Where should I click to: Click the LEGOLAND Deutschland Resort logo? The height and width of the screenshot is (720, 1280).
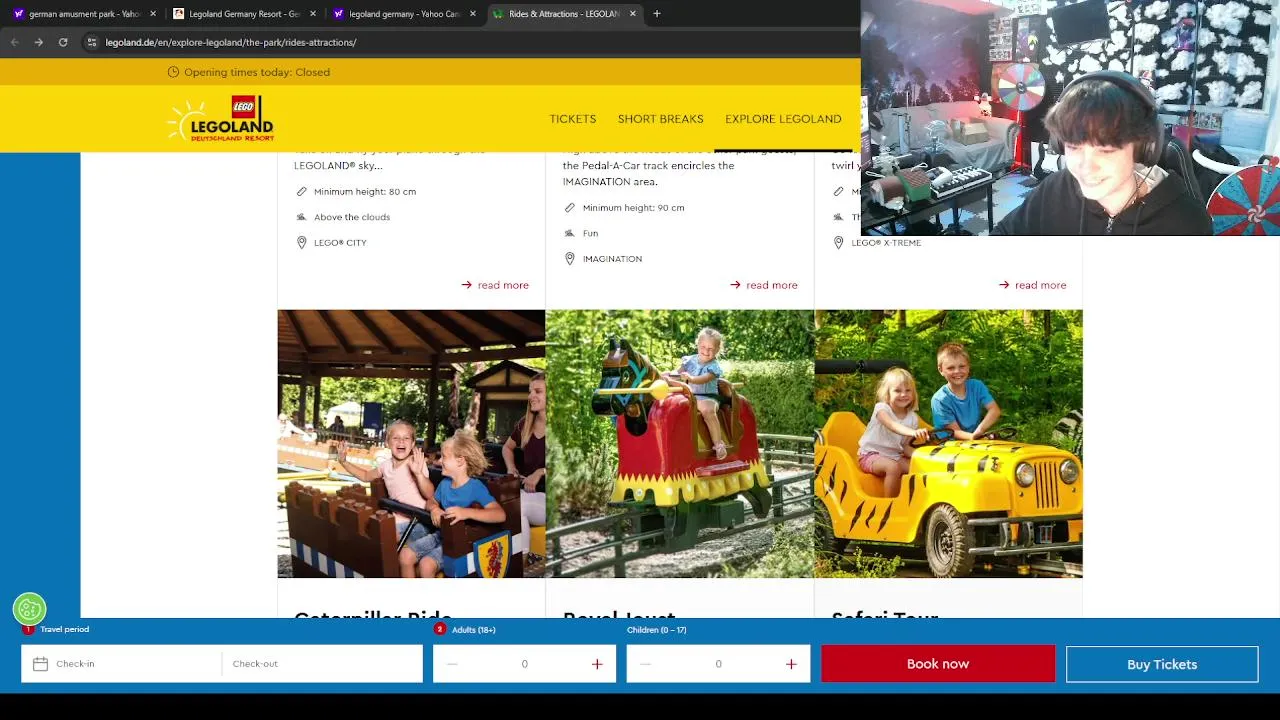pyautogui.click(x=221, y=119)
